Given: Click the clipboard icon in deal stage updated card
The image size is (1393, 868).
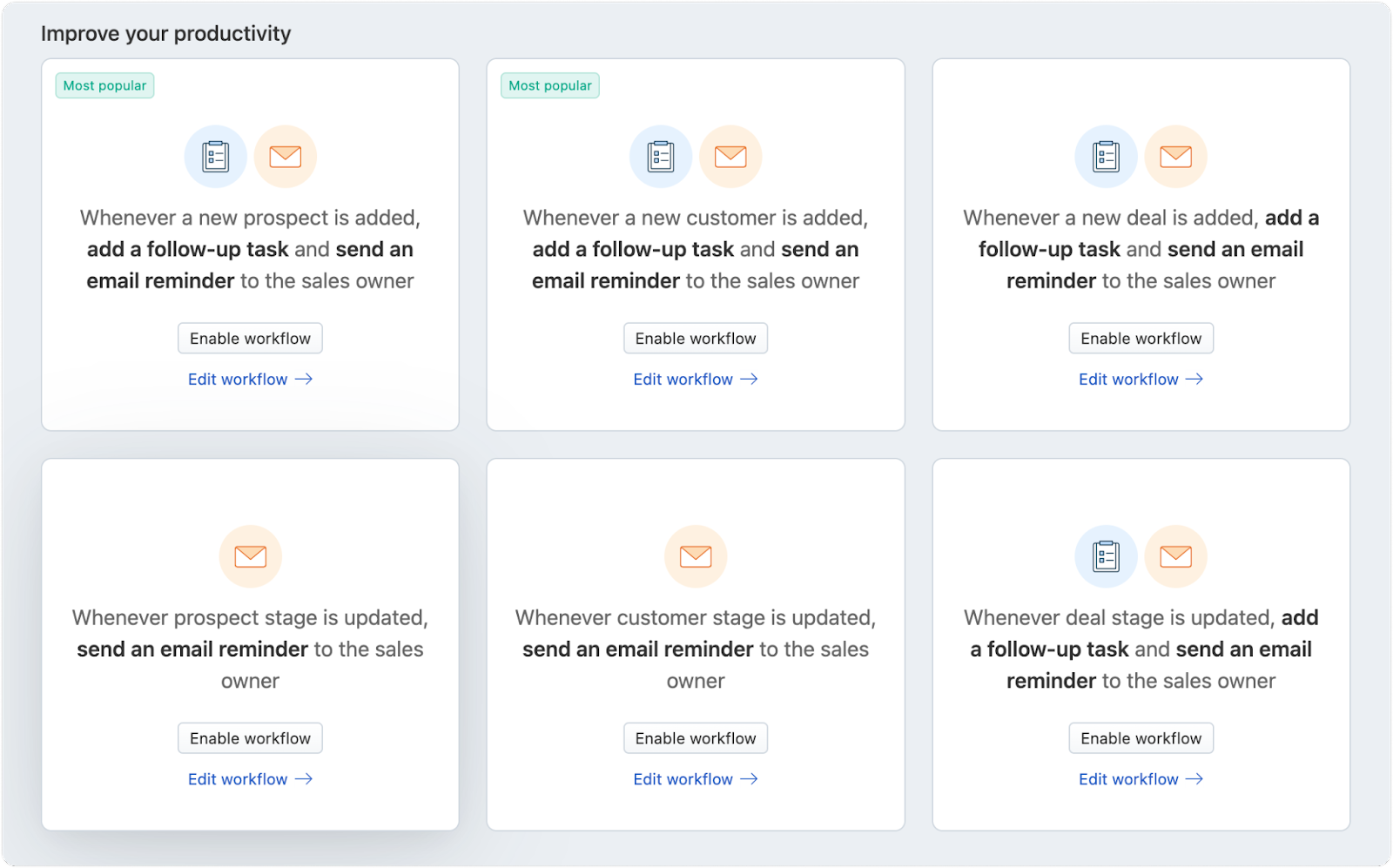Looking at the screenshot, I should pyautogui.click(x=1106, y=556).
